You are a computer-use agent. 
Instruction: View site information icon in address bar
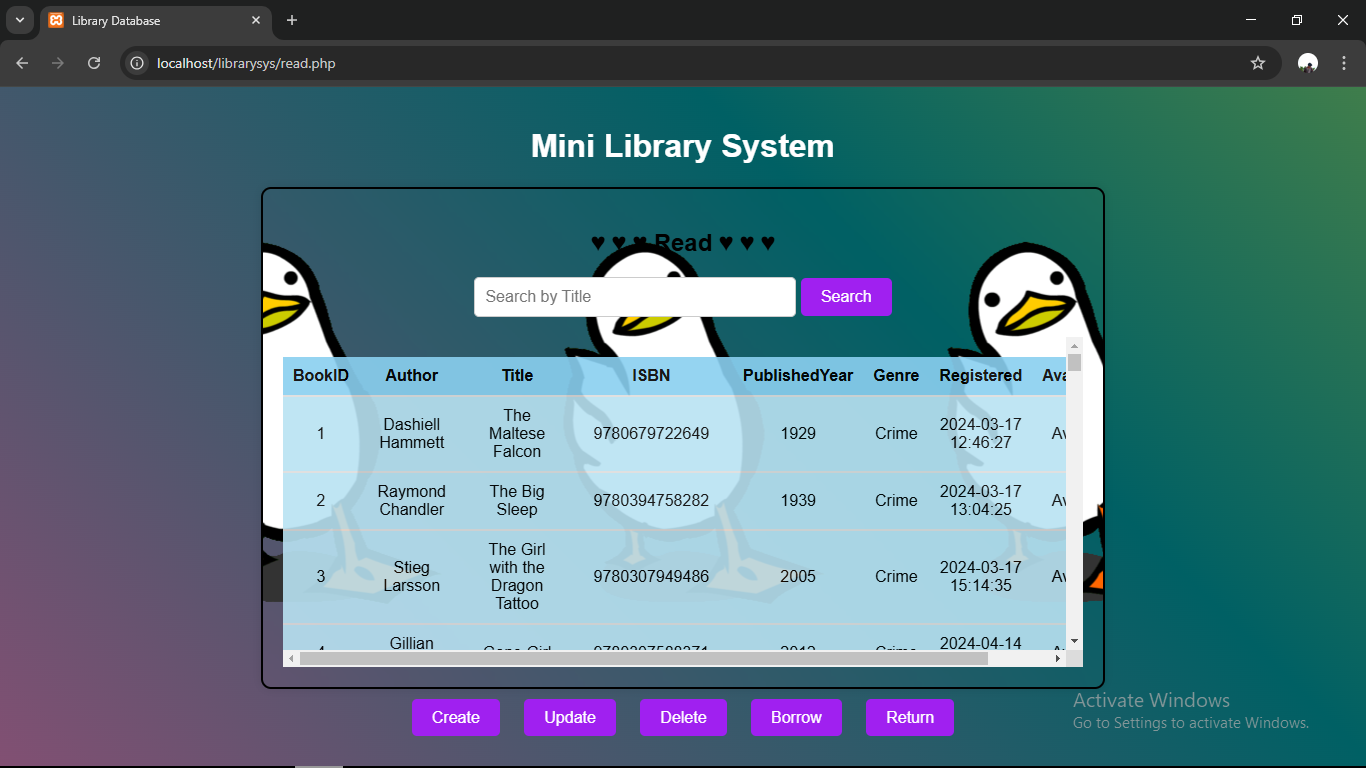138,63
